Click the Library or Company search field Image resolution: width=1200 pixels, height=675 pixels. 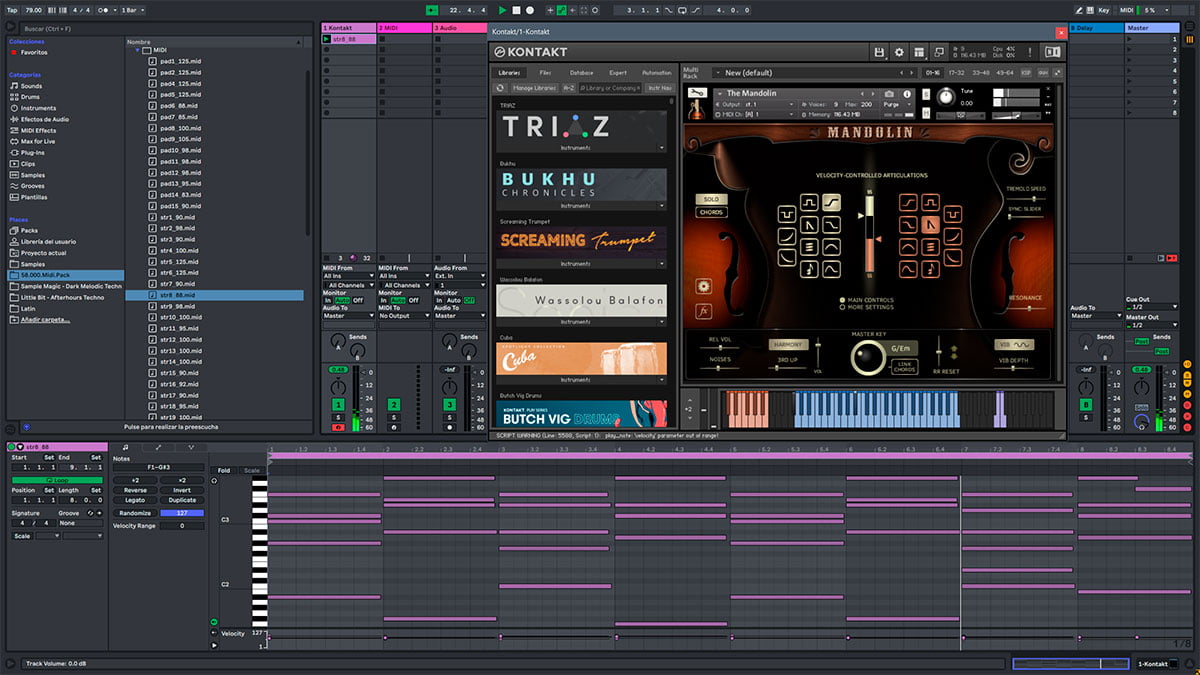(x=610, y=88)
